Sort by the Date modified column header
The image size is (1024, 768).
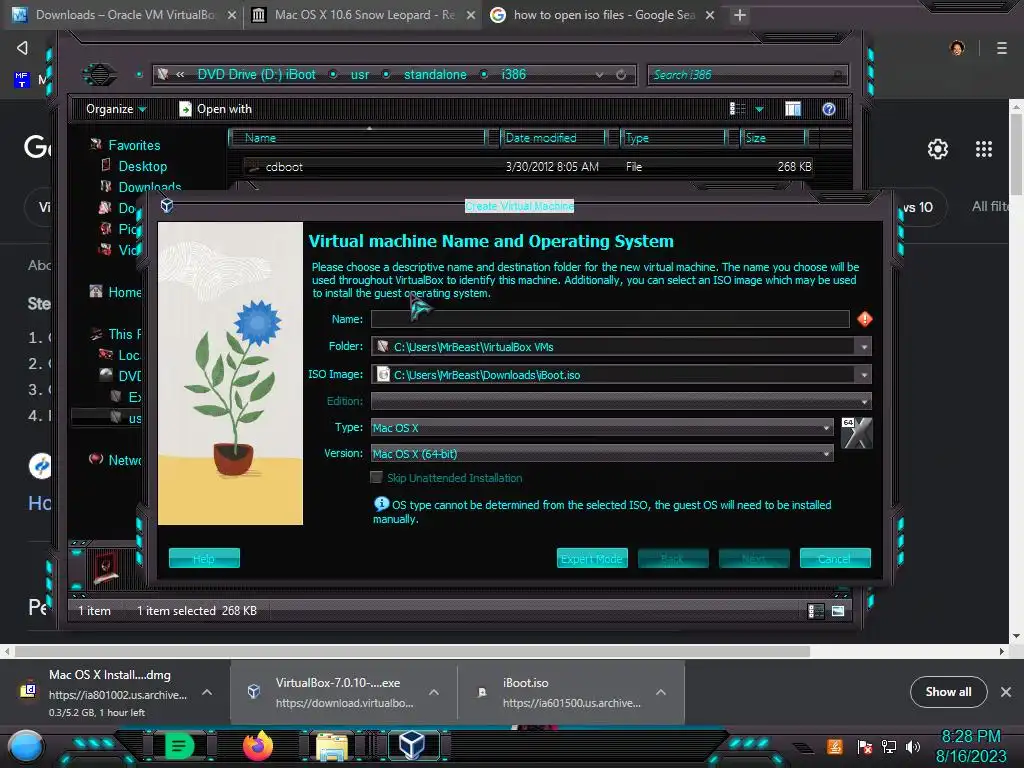552,138
